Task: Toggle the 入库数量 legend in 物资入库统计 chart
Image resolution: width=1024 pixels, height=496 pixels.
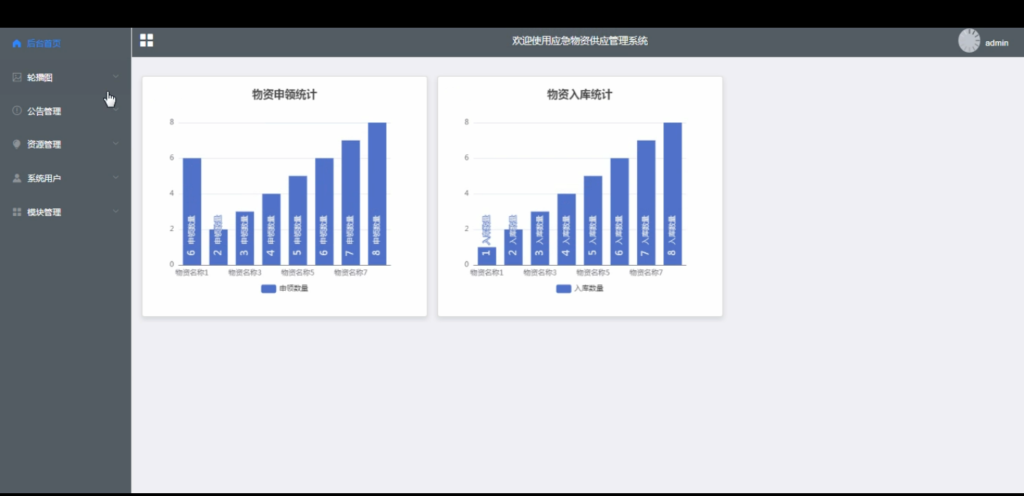Action: point(580,288)
